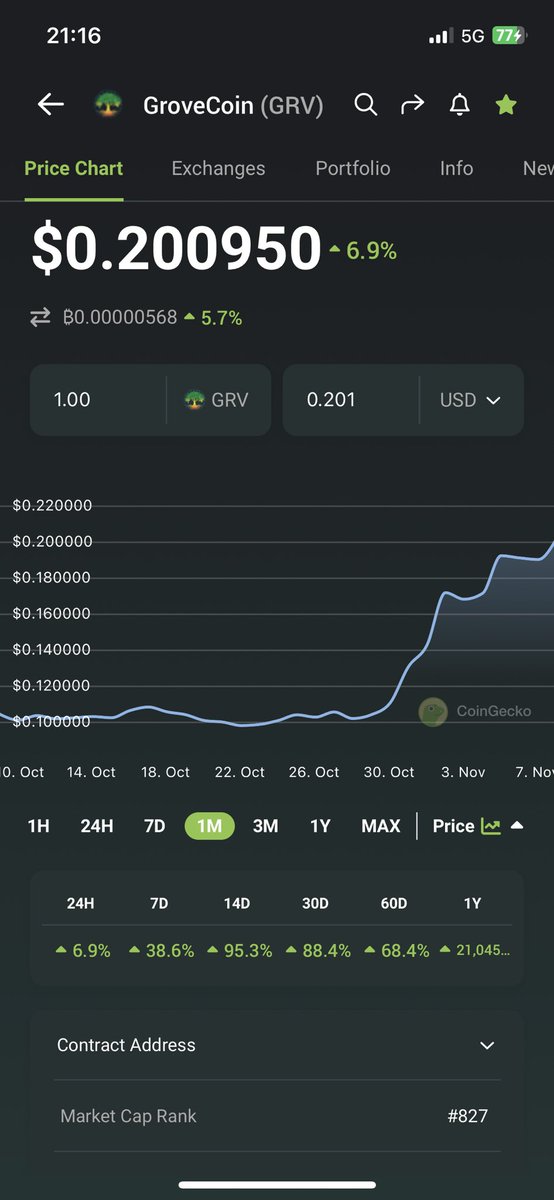Tap the 7D 38.6% stat value
Screen dimensions: 554x1200
coord(162,951)
